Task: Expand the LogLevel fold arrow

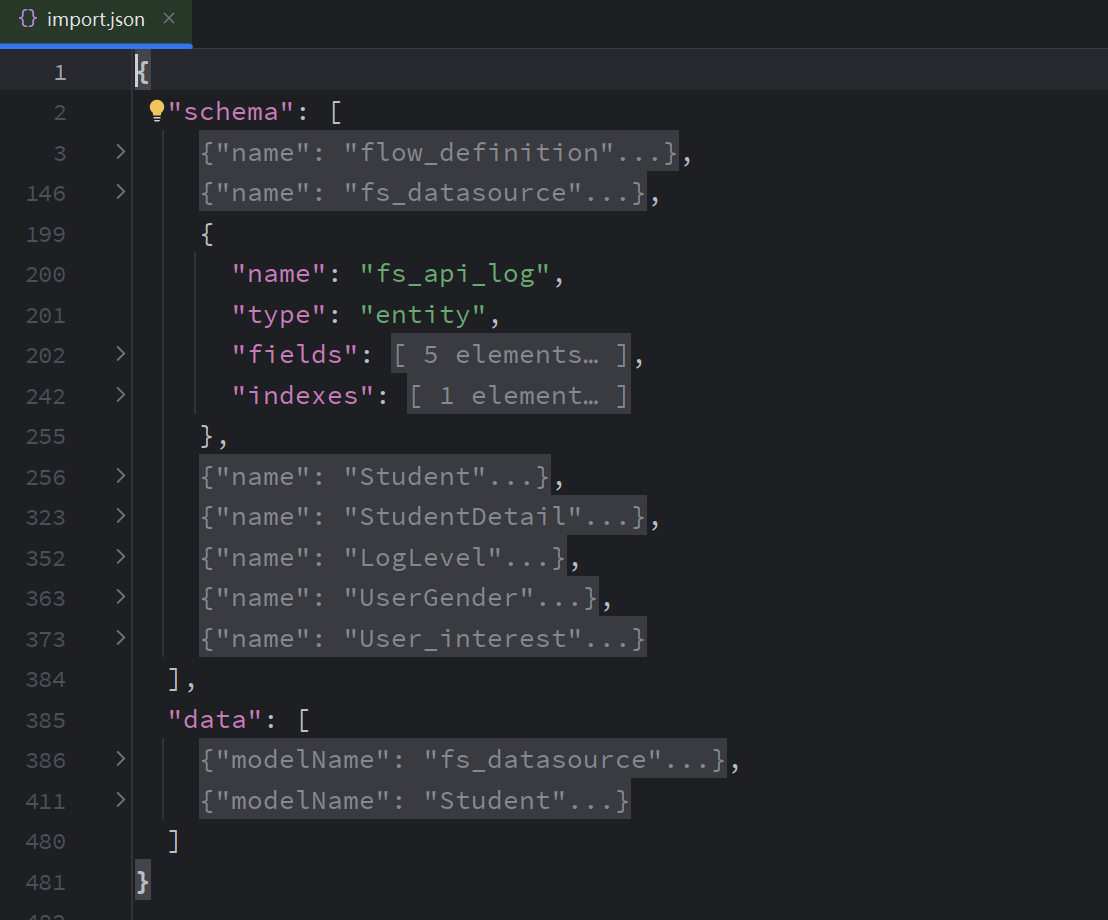Action: [120, 558]
